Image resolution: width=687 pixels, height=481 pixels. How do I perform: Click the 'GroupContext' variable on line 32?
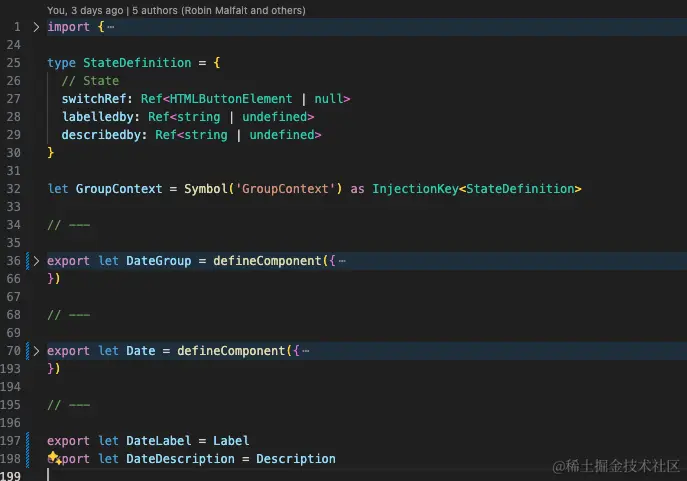pos(119,189)
